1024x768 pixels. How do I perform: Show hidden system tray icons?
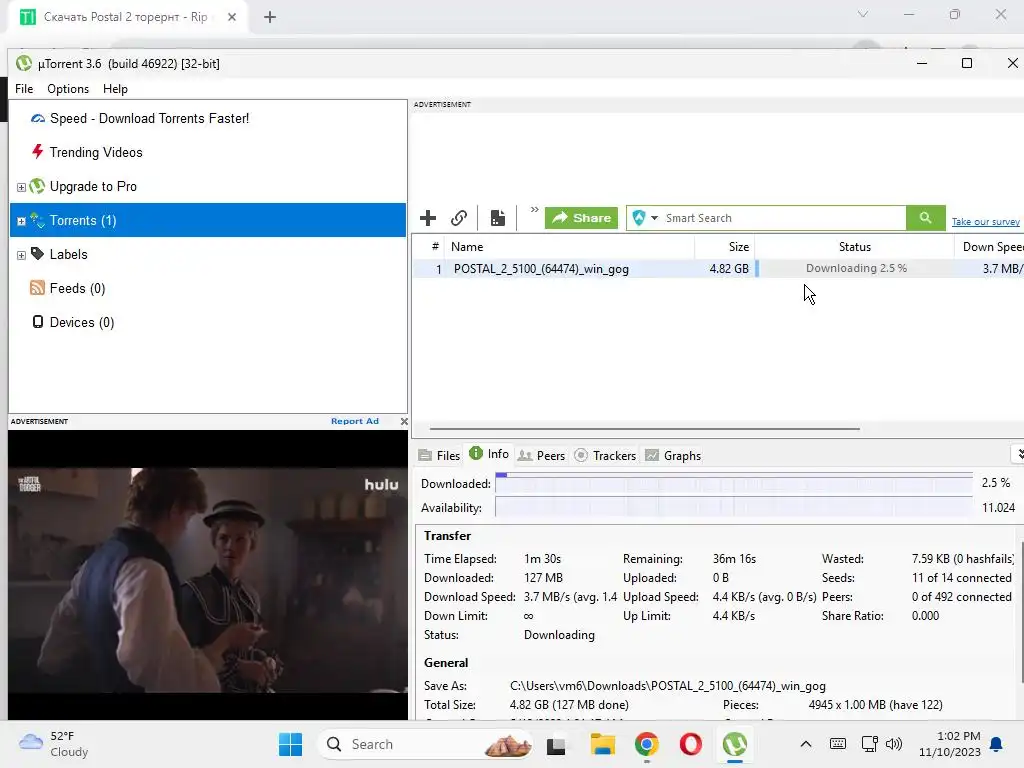tap(806, 744)
